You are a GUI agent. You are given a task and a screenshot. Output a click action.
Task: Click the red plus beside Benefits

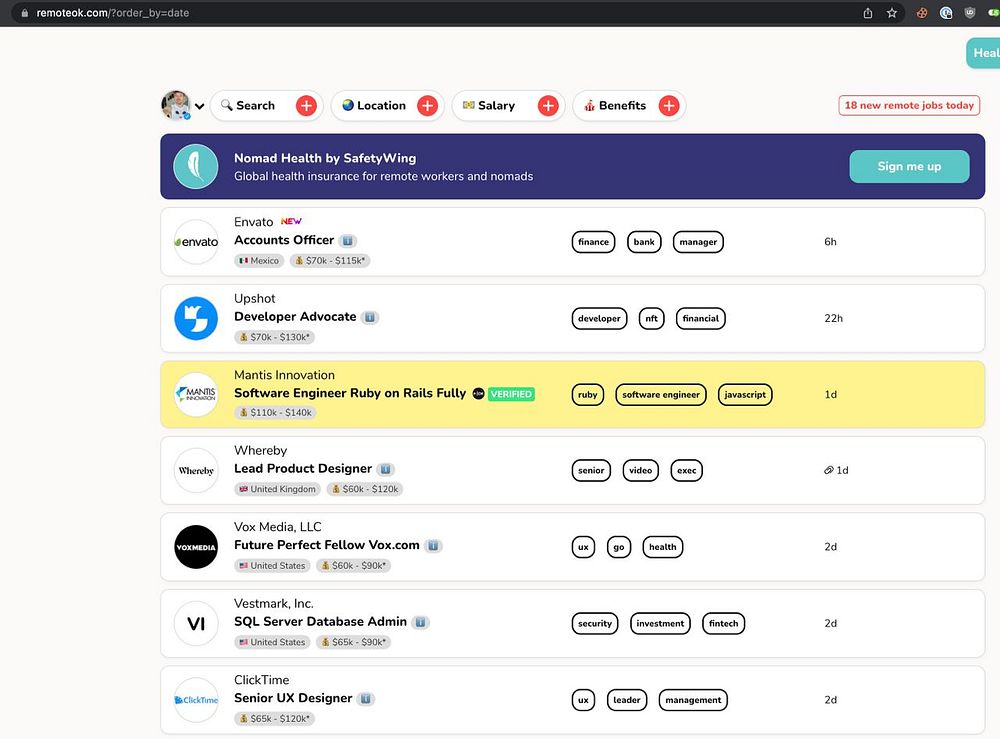click(668, 106)
